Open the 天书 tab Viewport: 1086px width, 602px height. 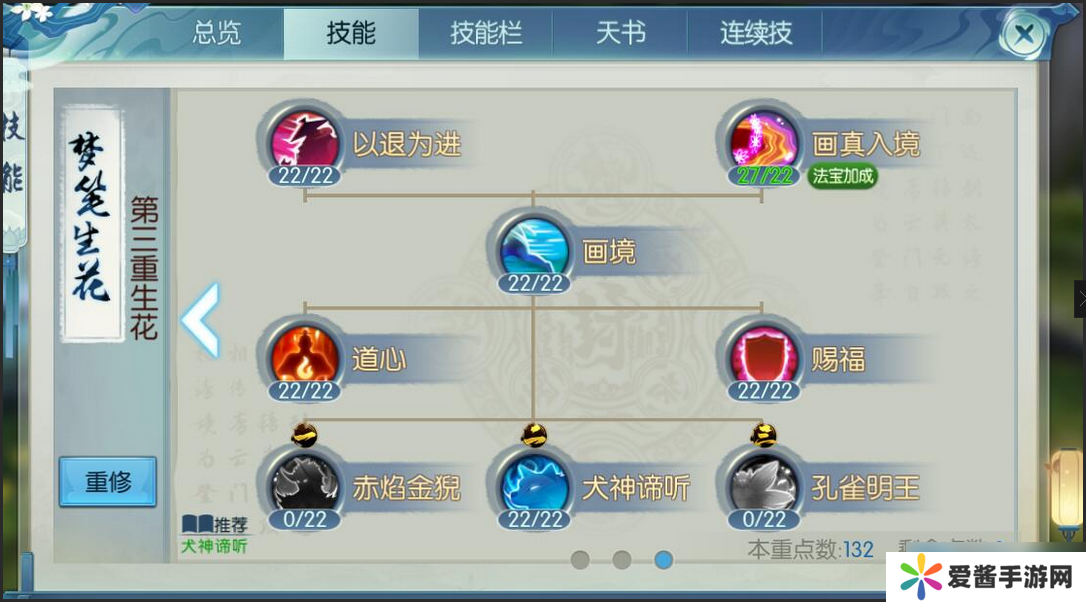point(621,33)
